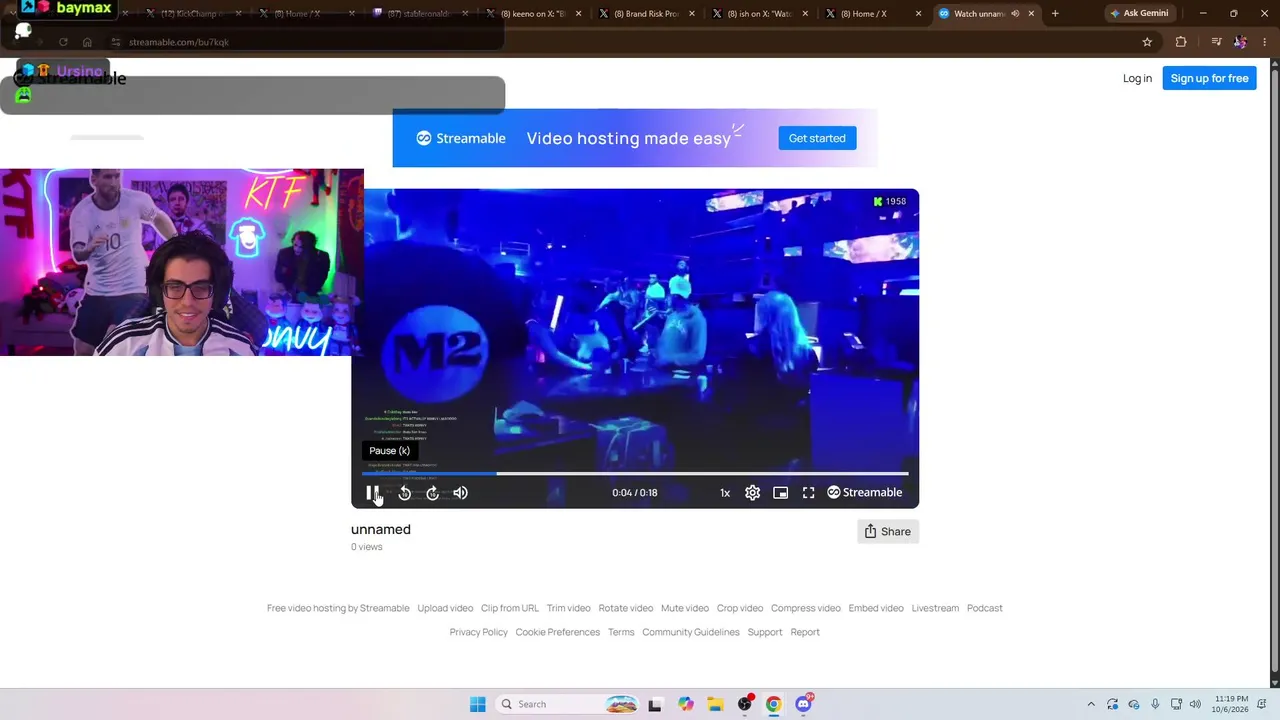Open the Livestream footer link
Screen dimensions: 1280x720
pos(935,608)
